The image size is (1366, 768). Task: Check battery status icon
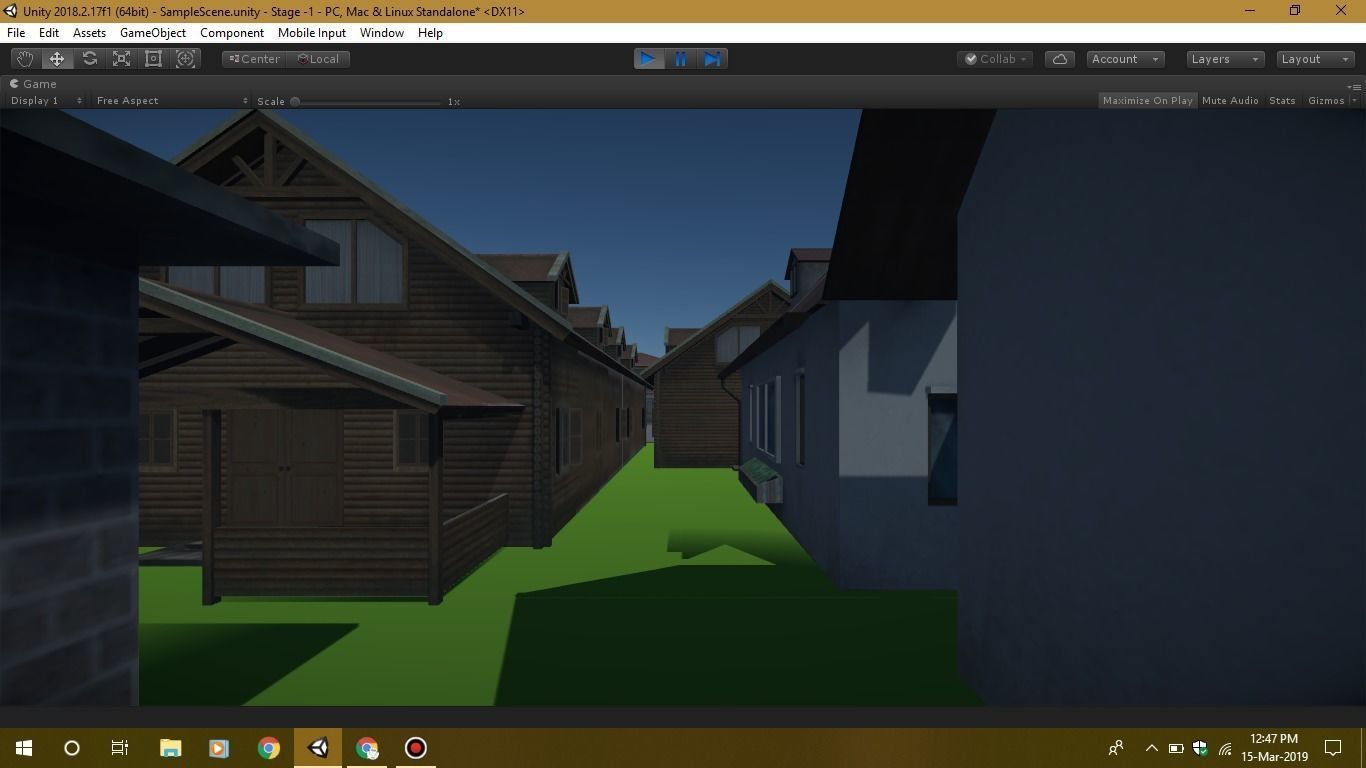click(1176, 748)
